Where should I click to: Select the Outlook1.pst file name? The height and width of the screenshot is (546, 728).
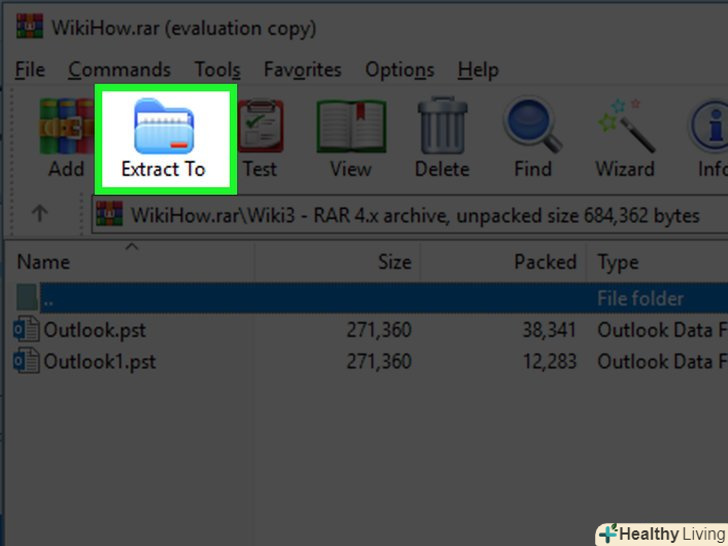pos(100,362)
